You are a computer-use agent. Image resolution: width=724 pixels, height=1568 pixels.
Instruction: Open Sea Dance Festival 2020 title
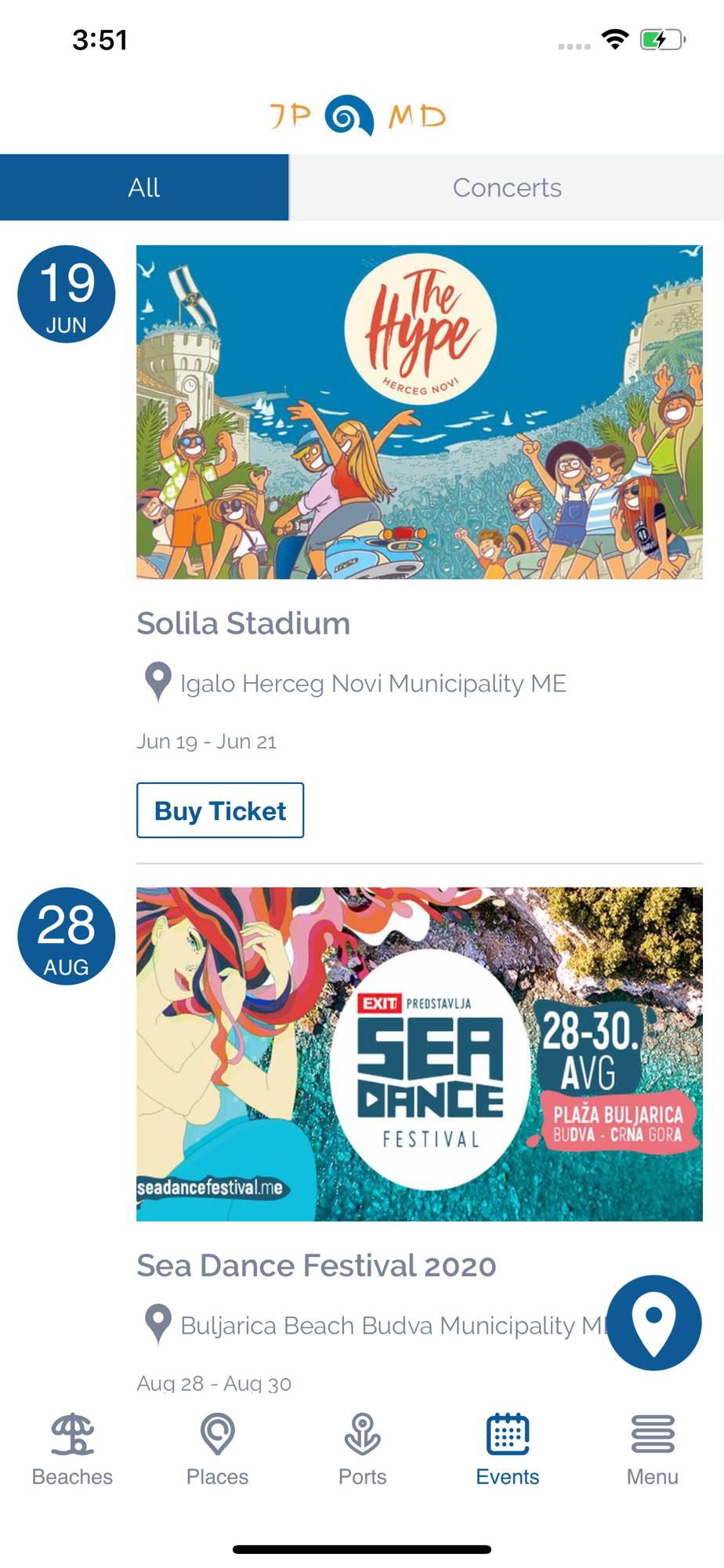[317, 1265]
